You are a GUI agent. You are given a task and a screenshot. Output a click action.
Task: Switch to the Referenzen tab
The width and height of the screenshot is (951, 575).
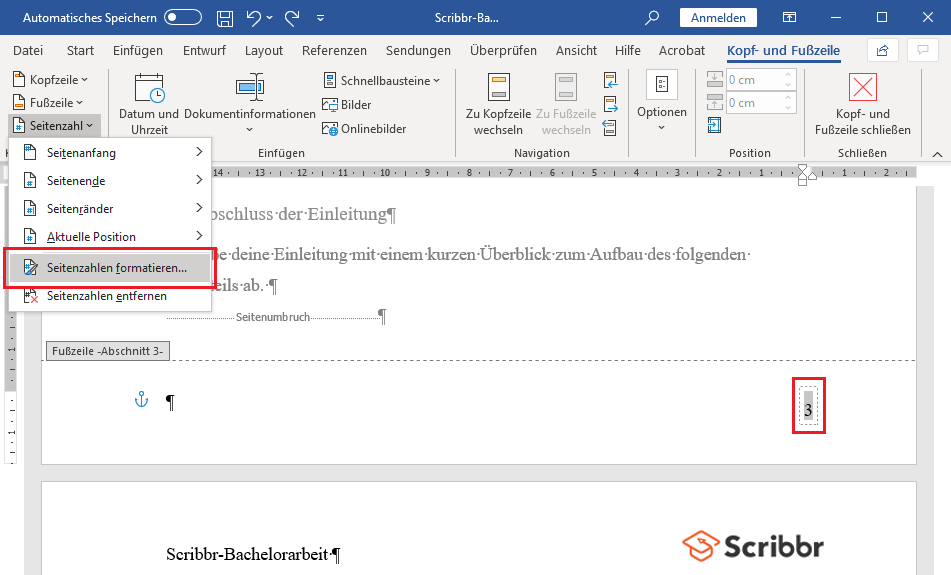pos(334,50)
